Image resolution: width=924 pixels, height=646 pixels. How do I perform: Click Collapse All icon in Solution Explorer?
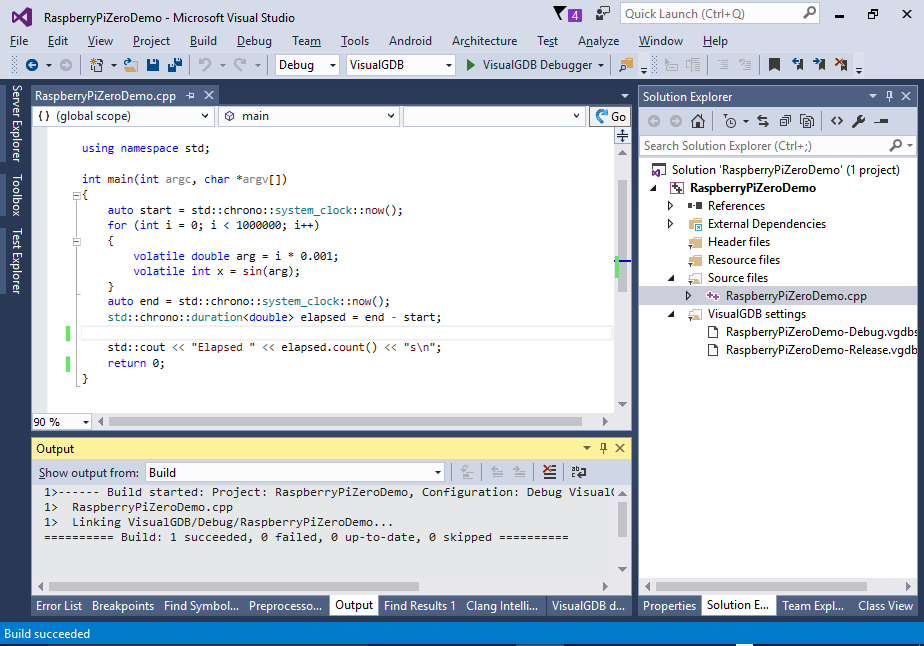pyautogui.click(x=785, y=121)
